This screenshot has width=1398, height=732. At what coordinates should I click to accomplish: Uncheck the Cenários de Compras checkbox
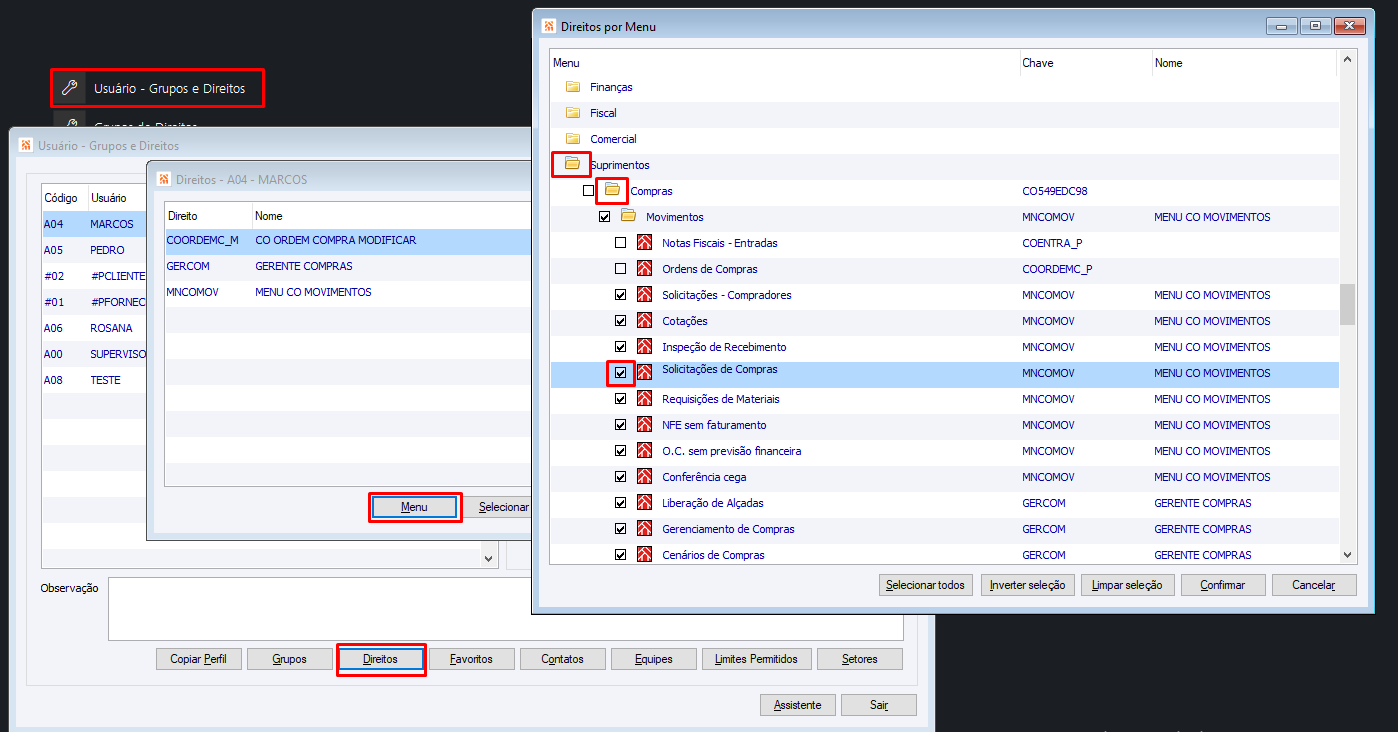[620, 555]
